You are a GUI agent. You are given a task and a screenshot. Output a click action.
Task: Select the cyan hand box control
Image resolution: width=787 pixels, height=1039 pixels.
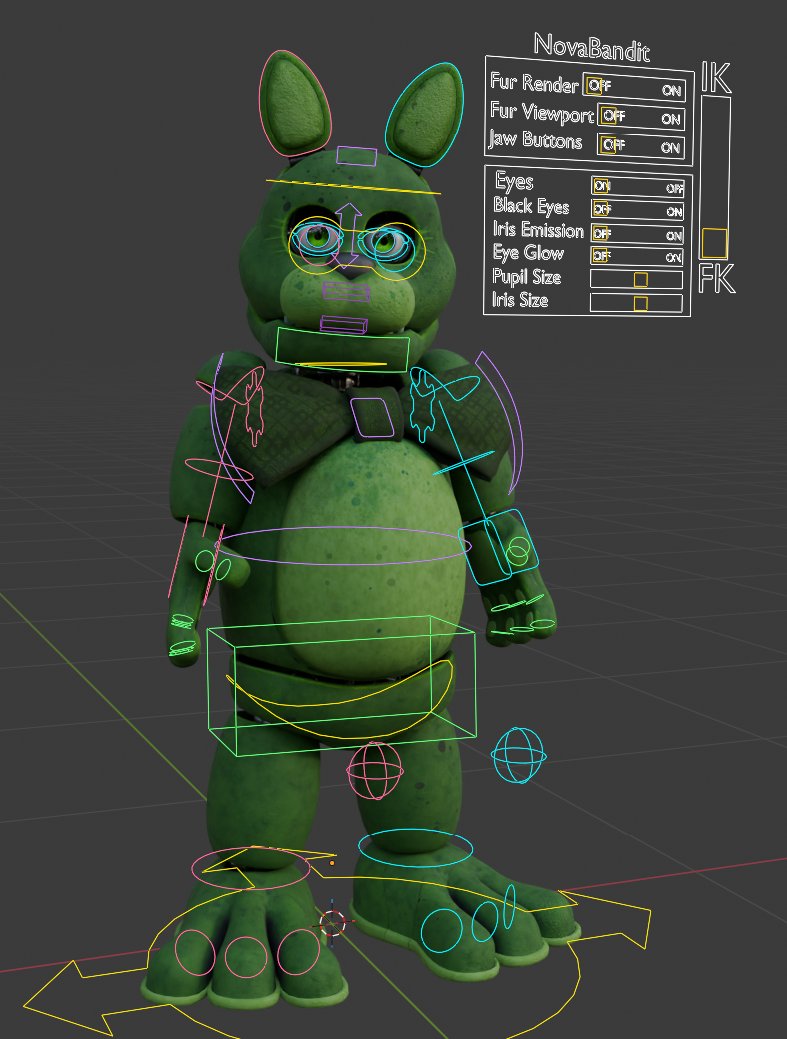[499, 547]
